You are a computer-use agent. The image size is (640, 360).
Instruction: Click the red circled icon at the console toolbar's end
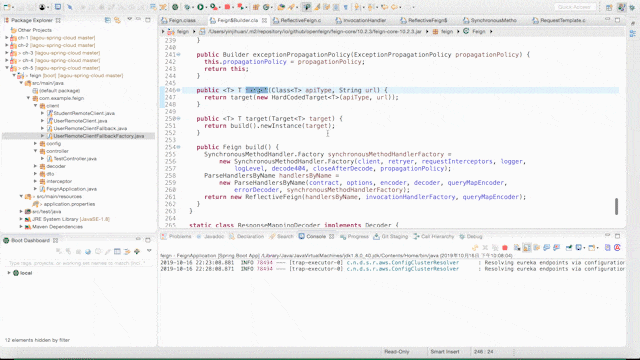coord(617,247)
